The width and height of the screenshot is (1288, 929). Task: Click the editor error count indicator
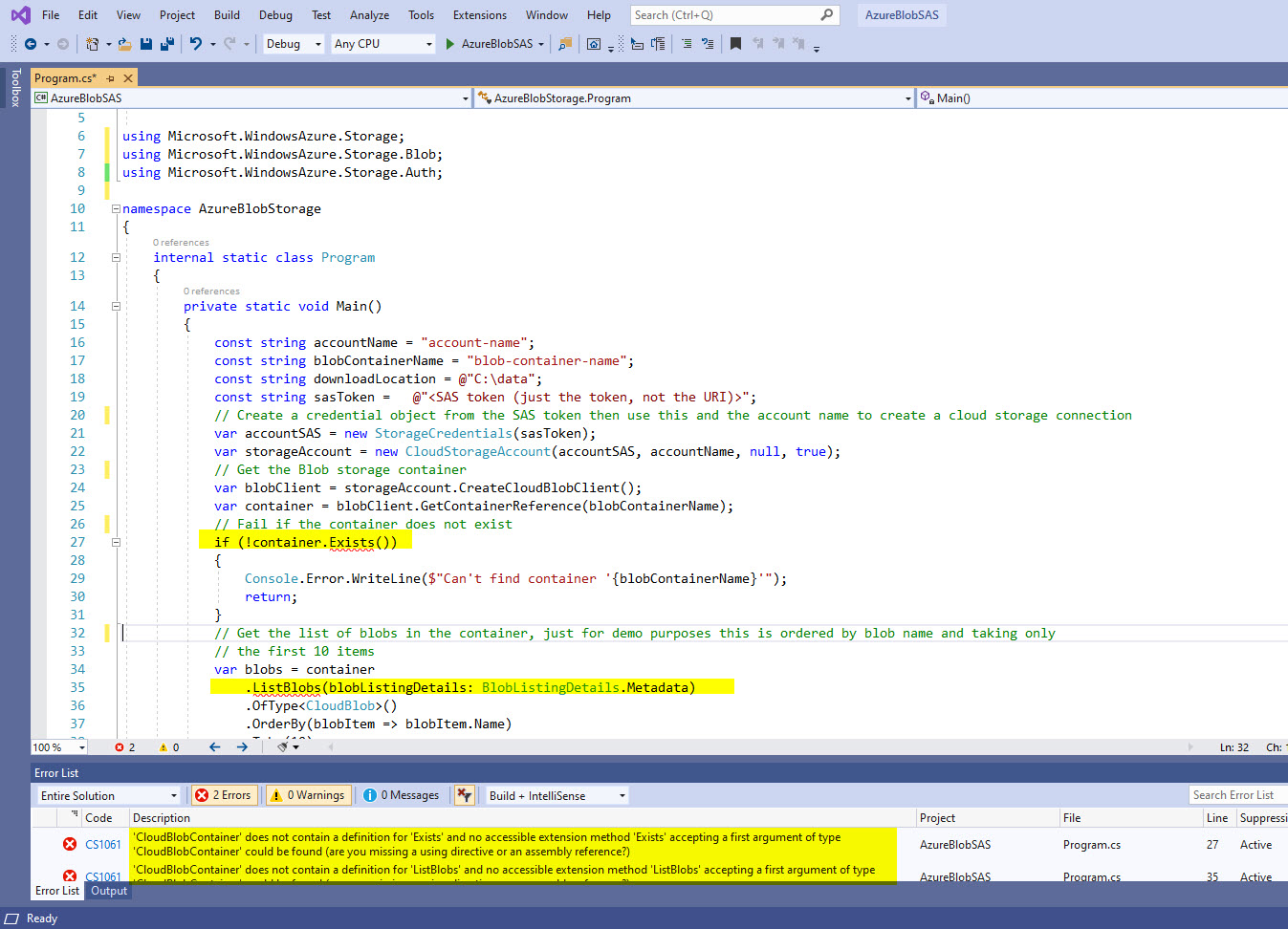125,747
